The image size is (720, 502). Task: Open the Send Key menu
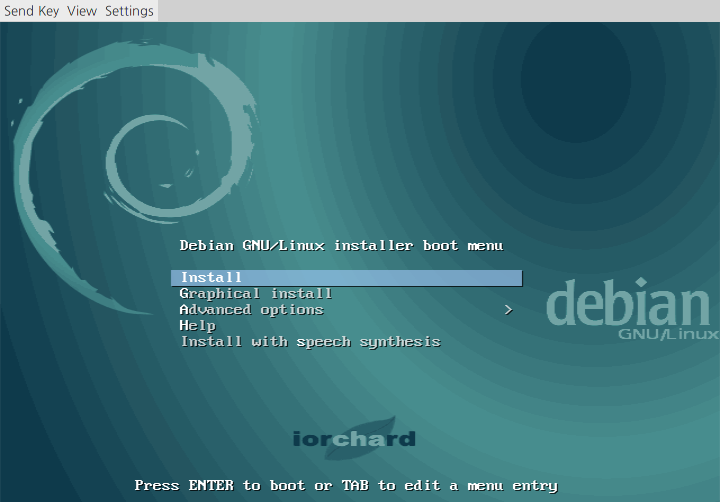(x=32, y=11)
